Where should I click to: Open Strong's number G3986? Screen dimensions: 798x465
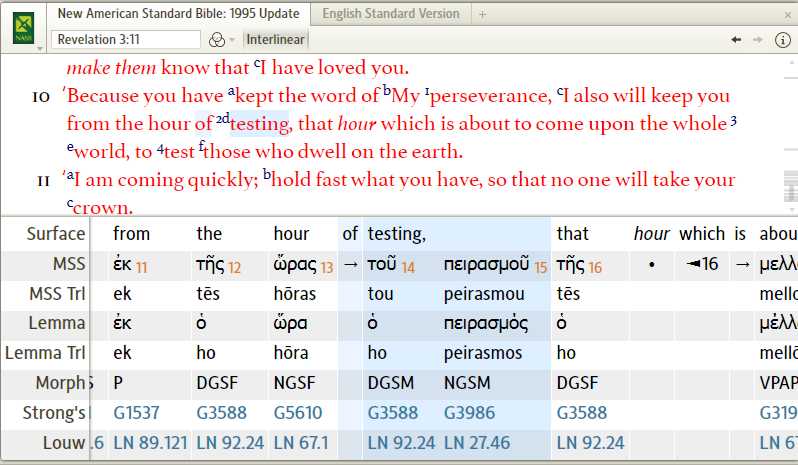coord(469,413)
